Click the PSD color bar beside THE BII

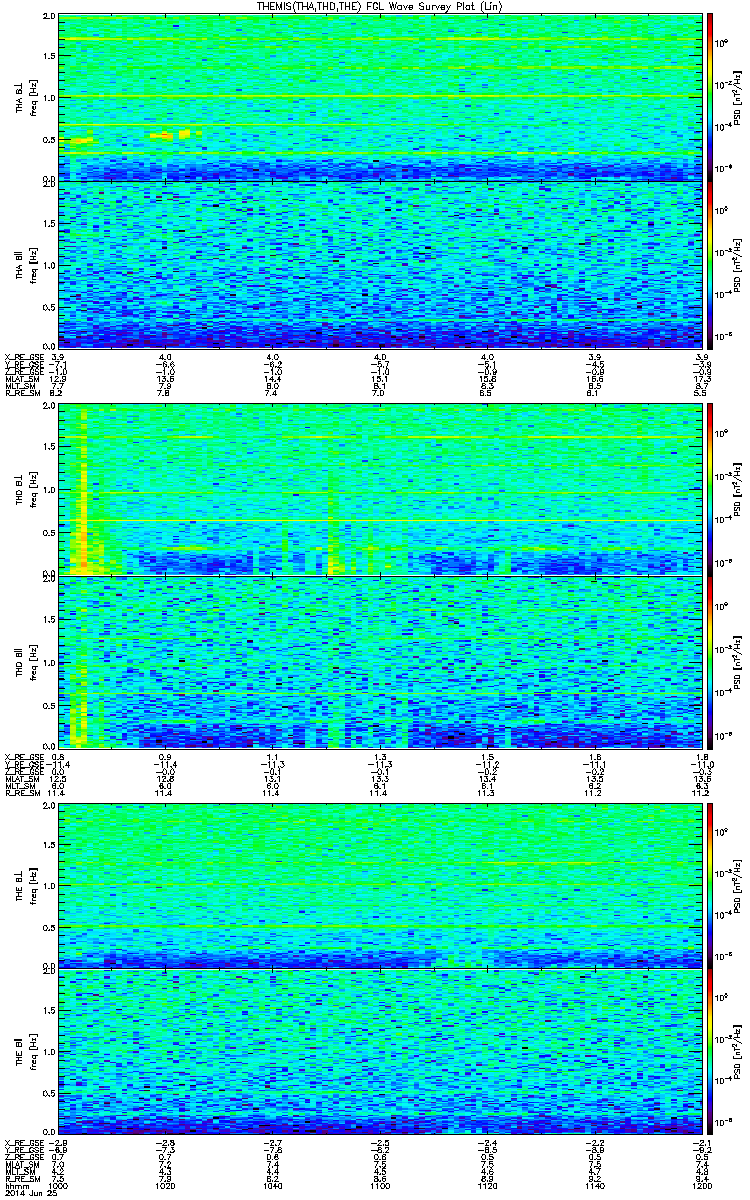(x=710, y=1053)
